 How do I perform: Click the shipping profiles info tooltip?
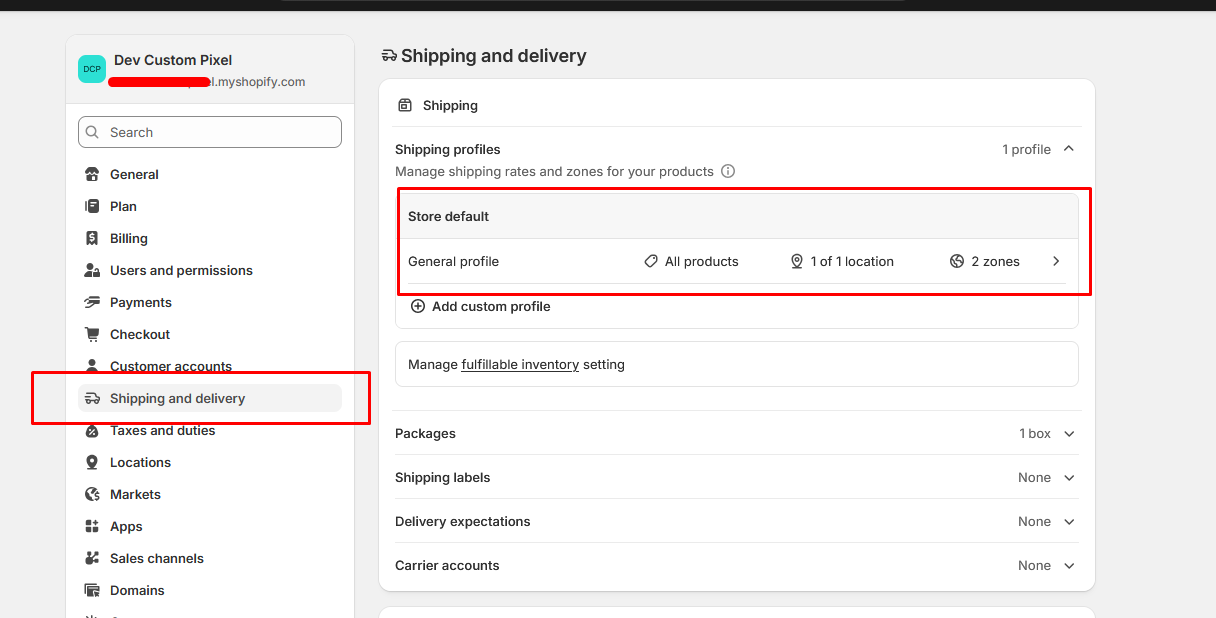click(x=728, y=171)
